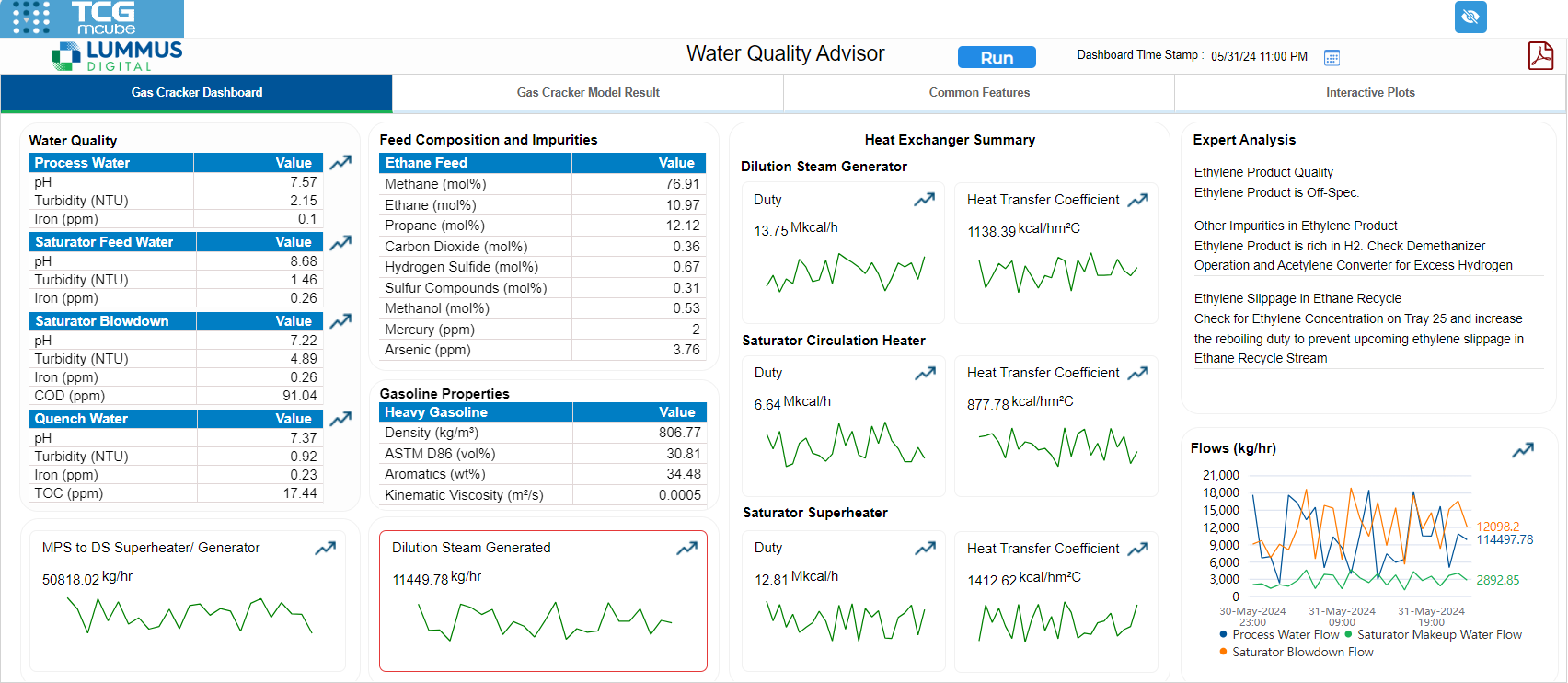This screenshot has height=683, width=1568.
Task: Open trend chart for Process Water
Action: 340,163
